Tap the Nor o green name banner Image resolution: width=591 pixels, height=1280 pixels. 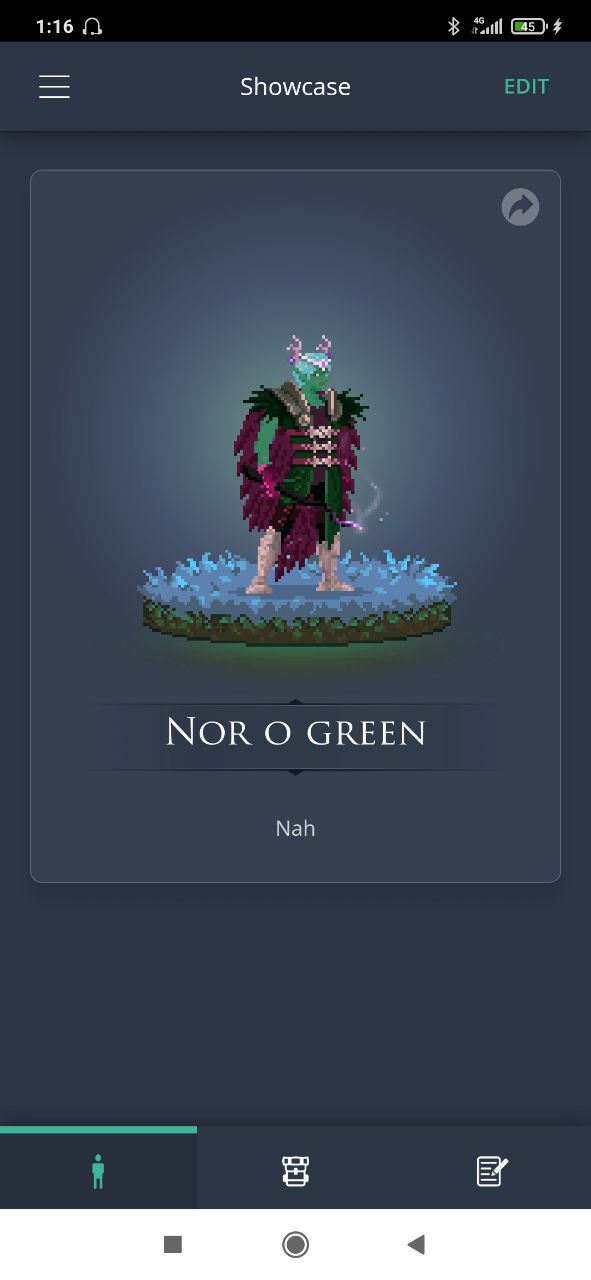pos(295,733)
